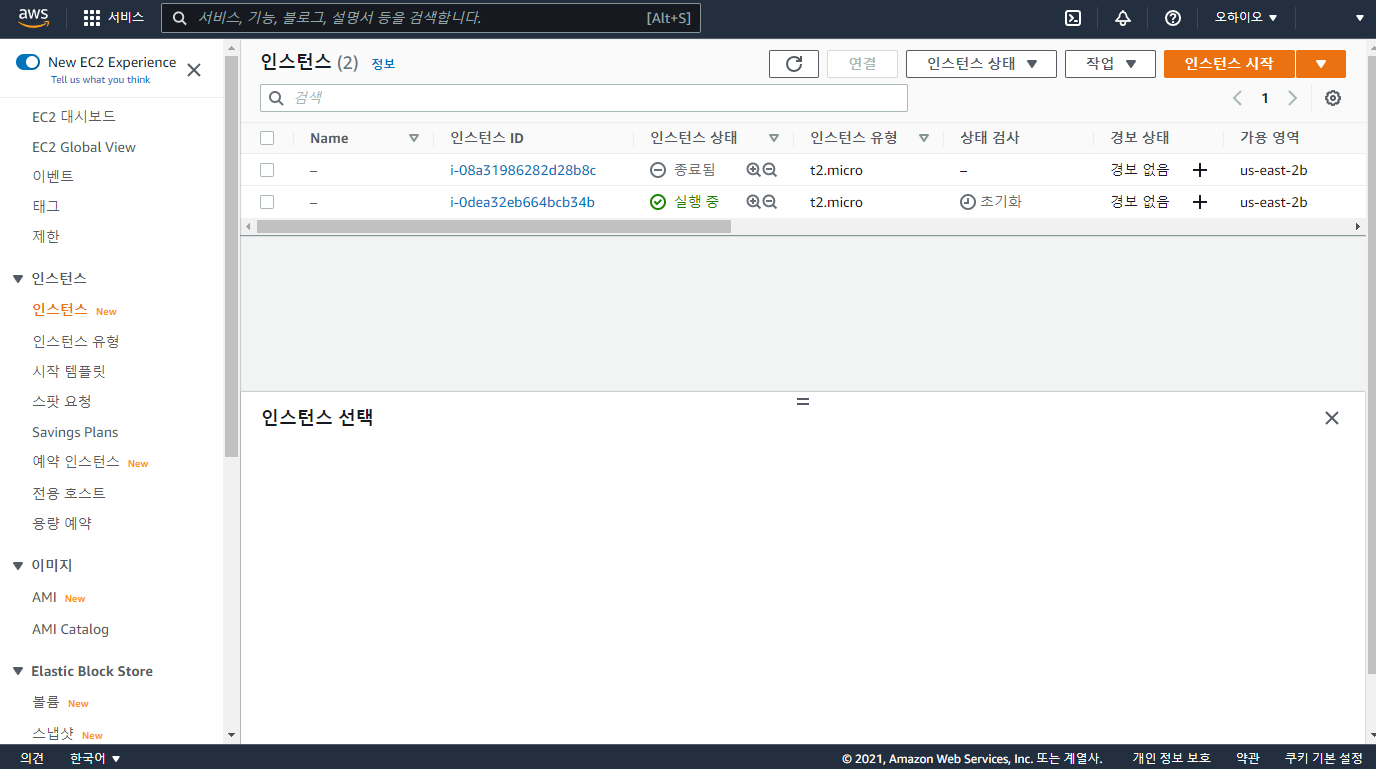Click the terminated status minus icon
The height and width of the screenshot is (769, 1376).
pyautogui.click(x=658, y=170)
